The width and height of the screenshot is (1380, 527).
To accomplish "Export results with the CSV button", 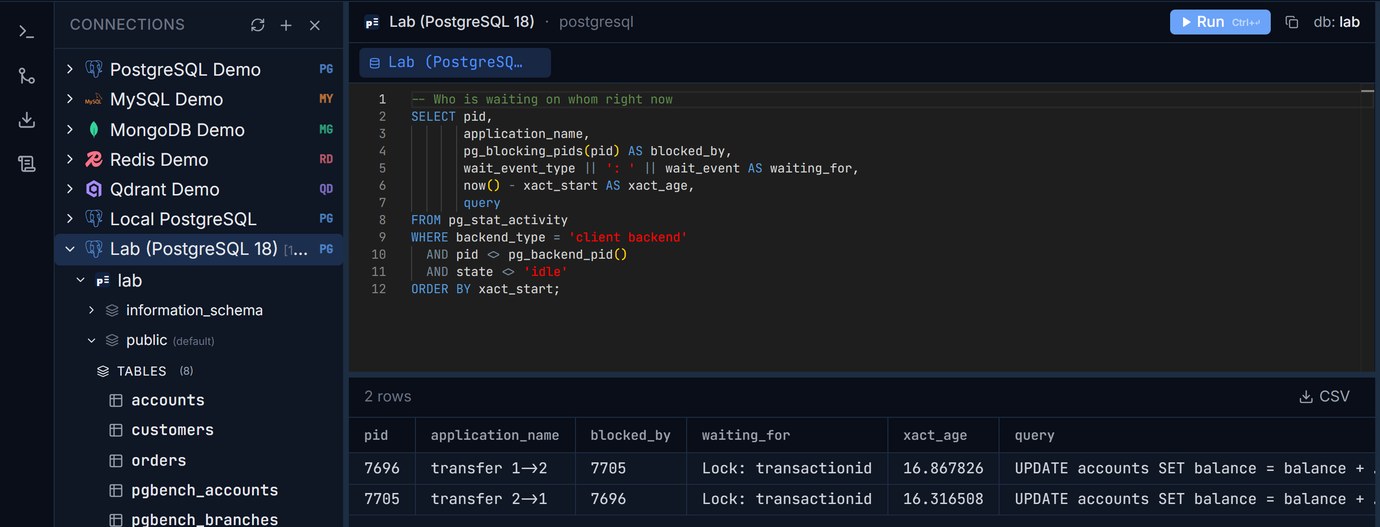I will pyautogui.click(x=1324, y=396).
